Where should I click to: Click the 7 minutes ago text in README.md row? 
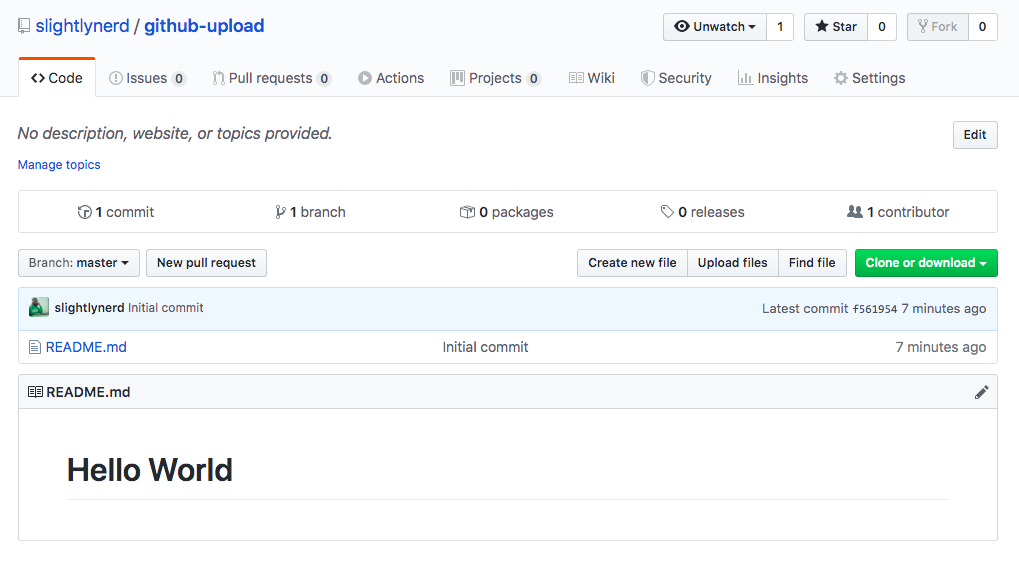tap(940, 347)
